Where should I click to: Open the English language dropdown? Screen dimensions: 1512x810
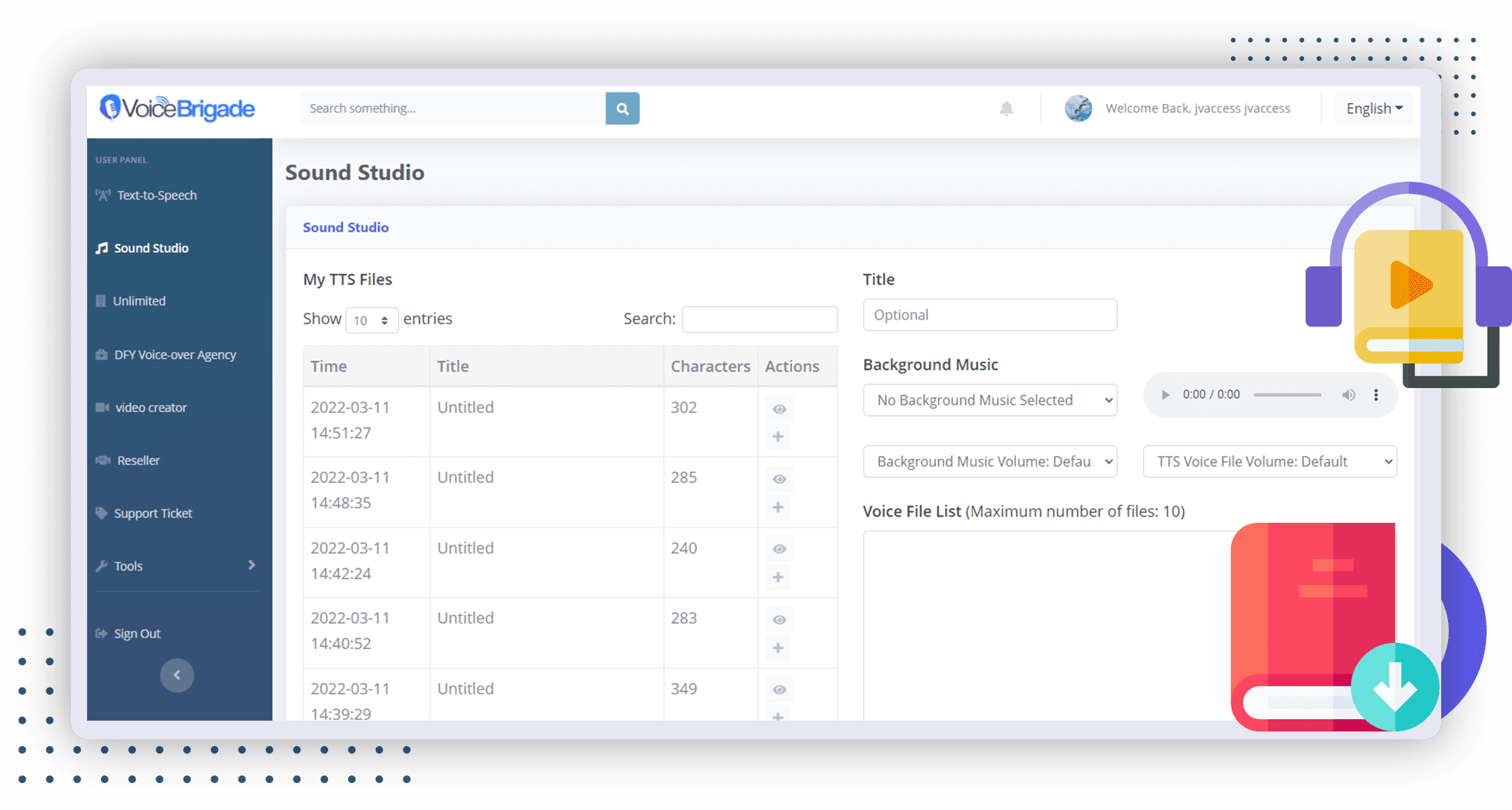point(1374,109)
